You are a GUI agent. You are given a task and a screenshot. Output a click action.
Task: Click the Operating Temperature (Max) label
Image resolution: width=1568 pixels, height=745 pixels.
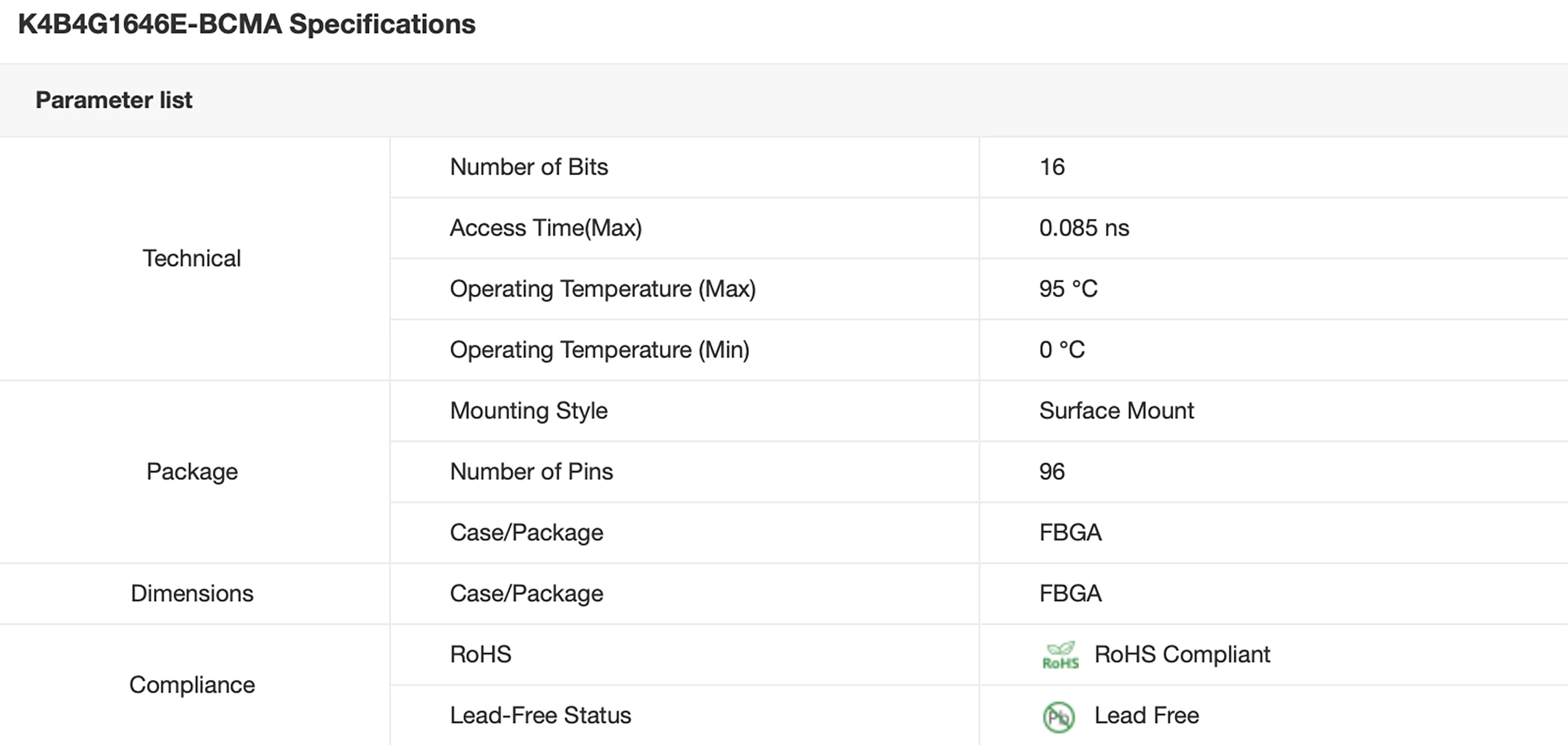pos(603,288)
